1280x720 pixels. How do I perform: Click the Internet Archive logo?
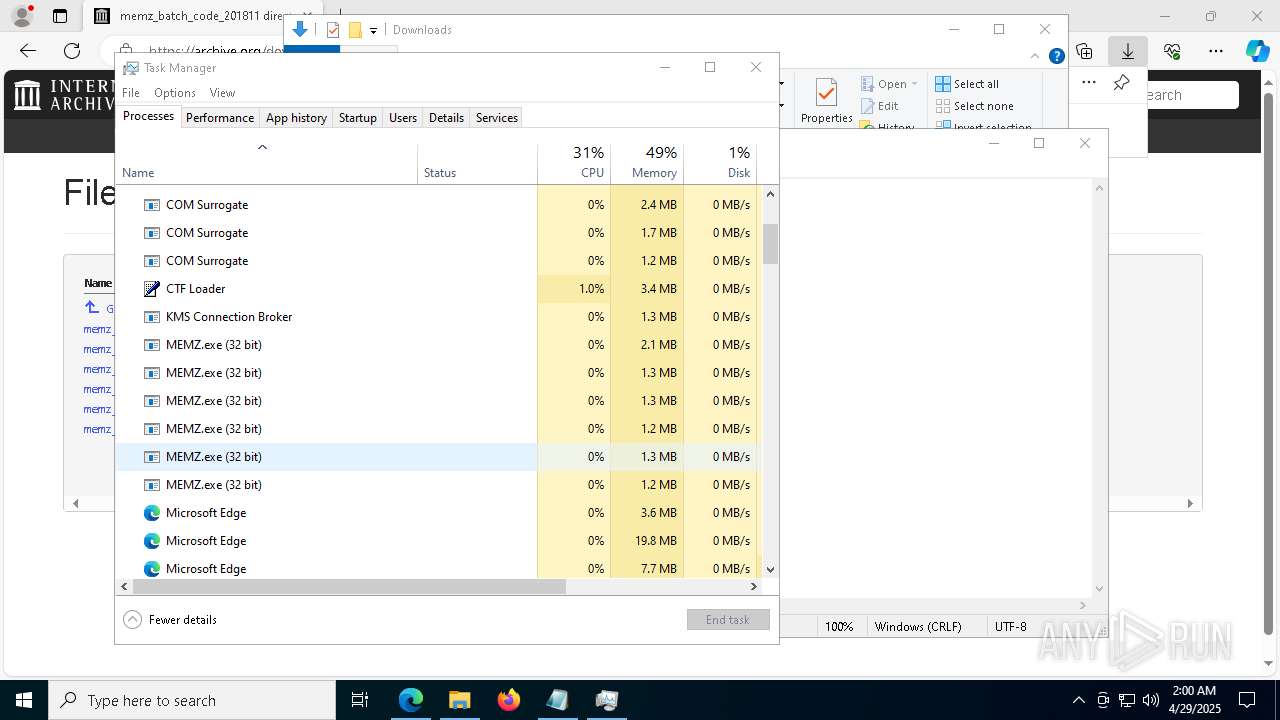[x=63, y=95]
